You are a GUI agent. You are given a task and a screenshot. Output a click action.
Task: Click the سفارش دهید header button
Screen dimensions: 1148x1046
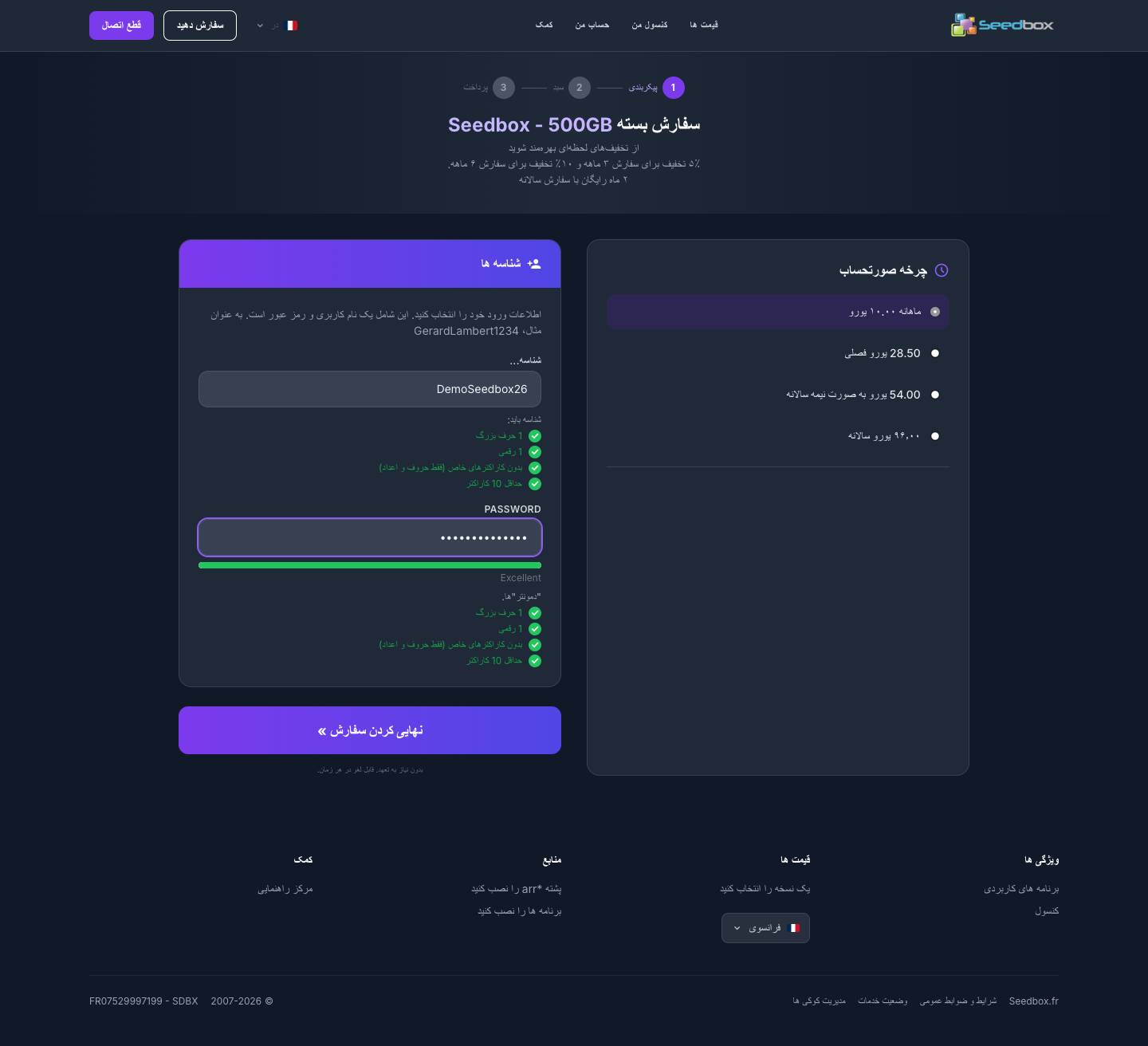coord(200,26)
